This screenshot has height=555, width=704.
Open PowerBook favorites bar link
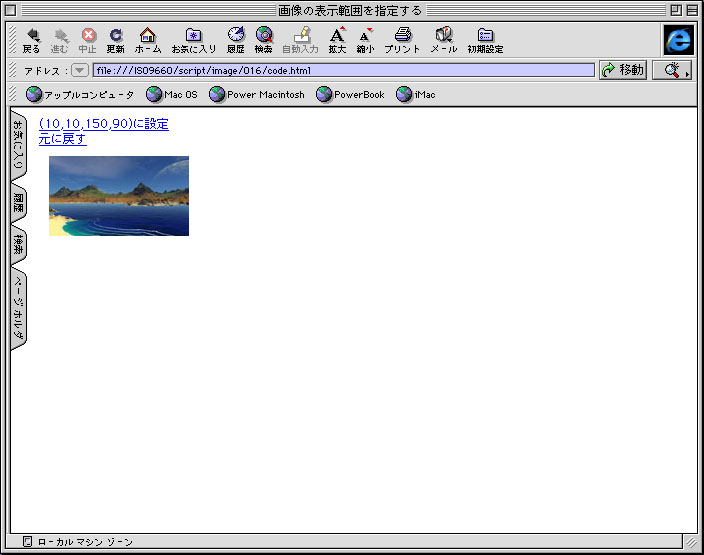click(350, 94)
